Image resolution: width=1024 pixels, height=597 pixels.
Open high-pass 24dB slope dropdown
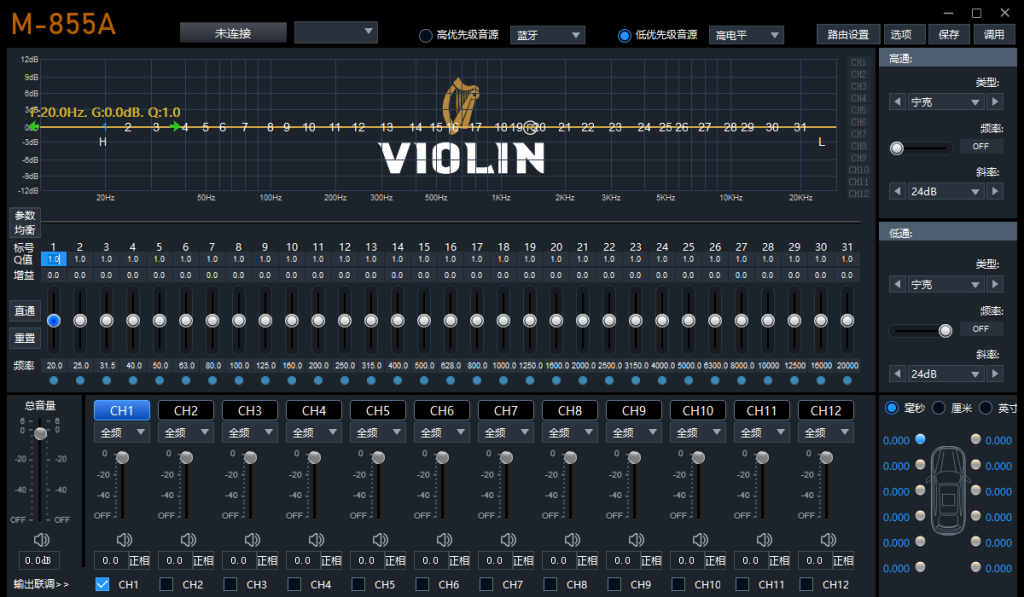click(x=946, y=191)
